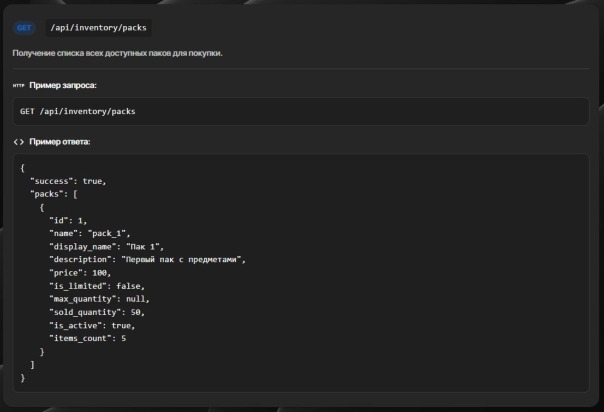Click the code brackets icon beside Пример ответа
This screenshot has height=412, width=604.
click(x=18, y=142)
